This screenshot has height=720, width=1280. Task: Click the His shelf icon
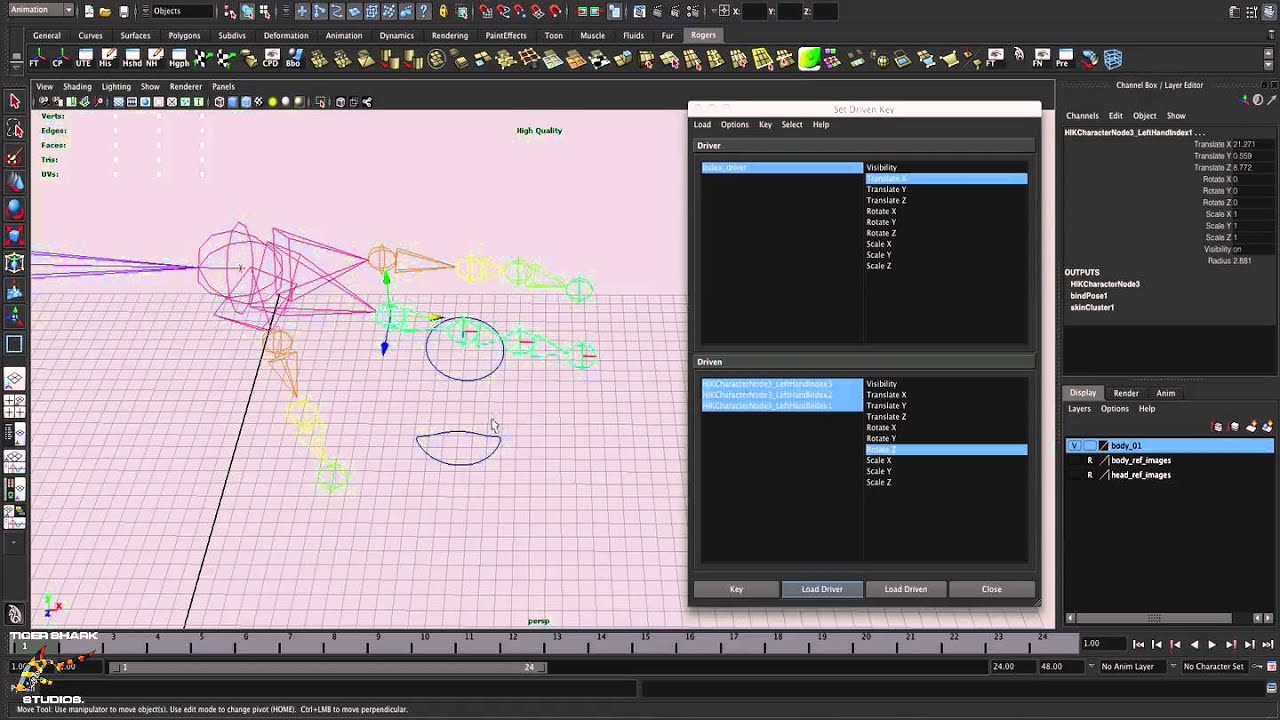click(107, 59)
